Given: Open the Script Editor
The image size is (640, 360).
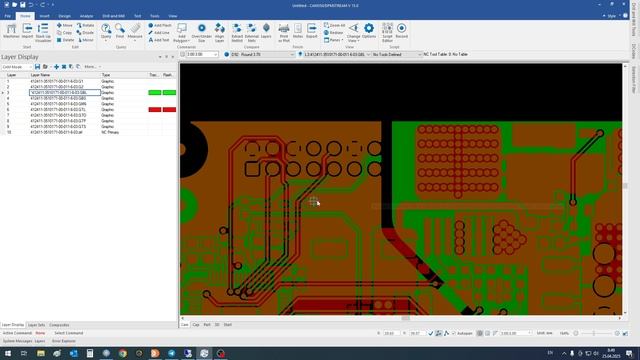Looking at the screenshot, I should click(387, 33).
